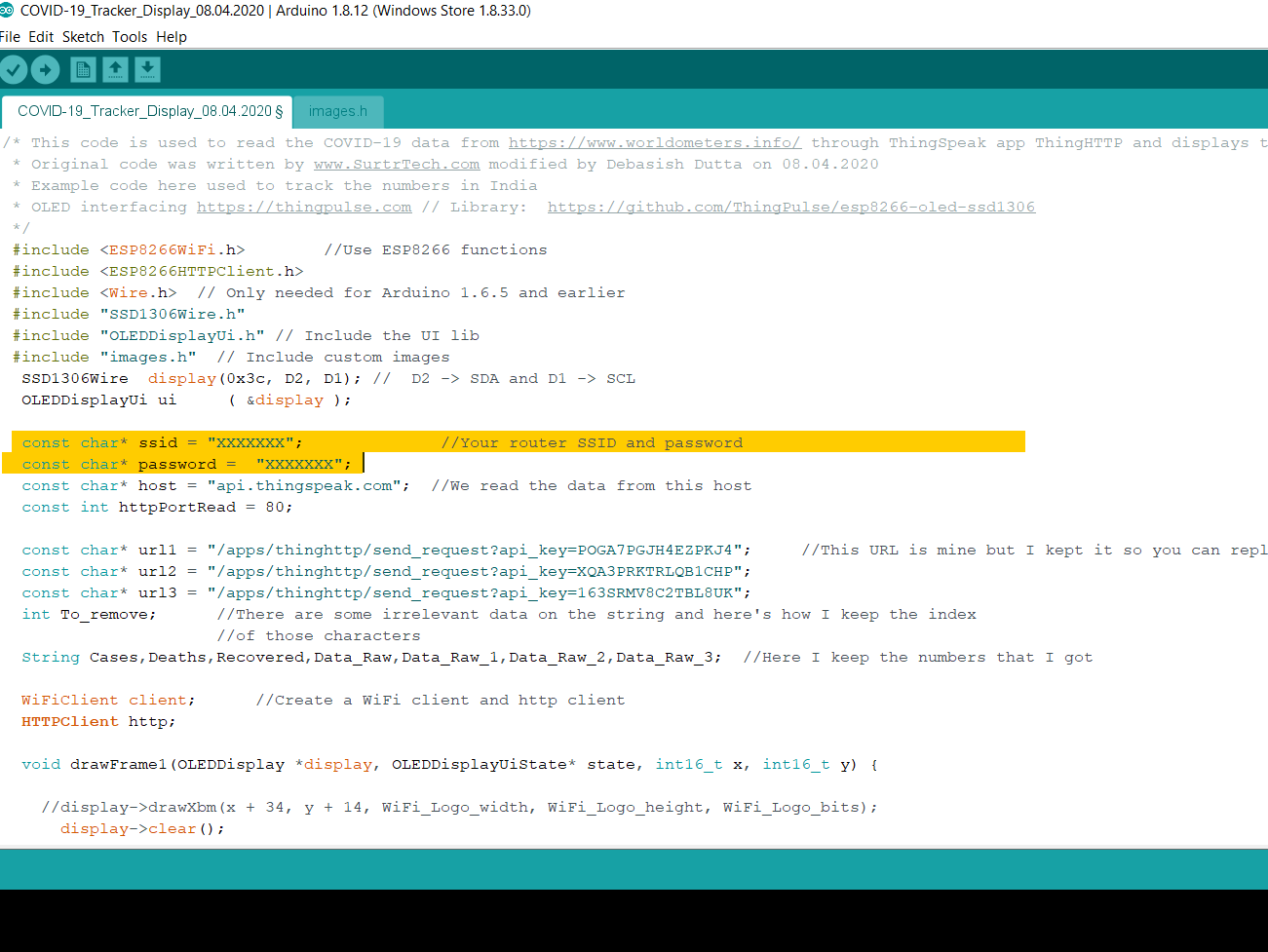The width and height of the screenshot is (1268, 952).
Task: Click the ssid "XXXXXXX" value
Action: (250, 442)
